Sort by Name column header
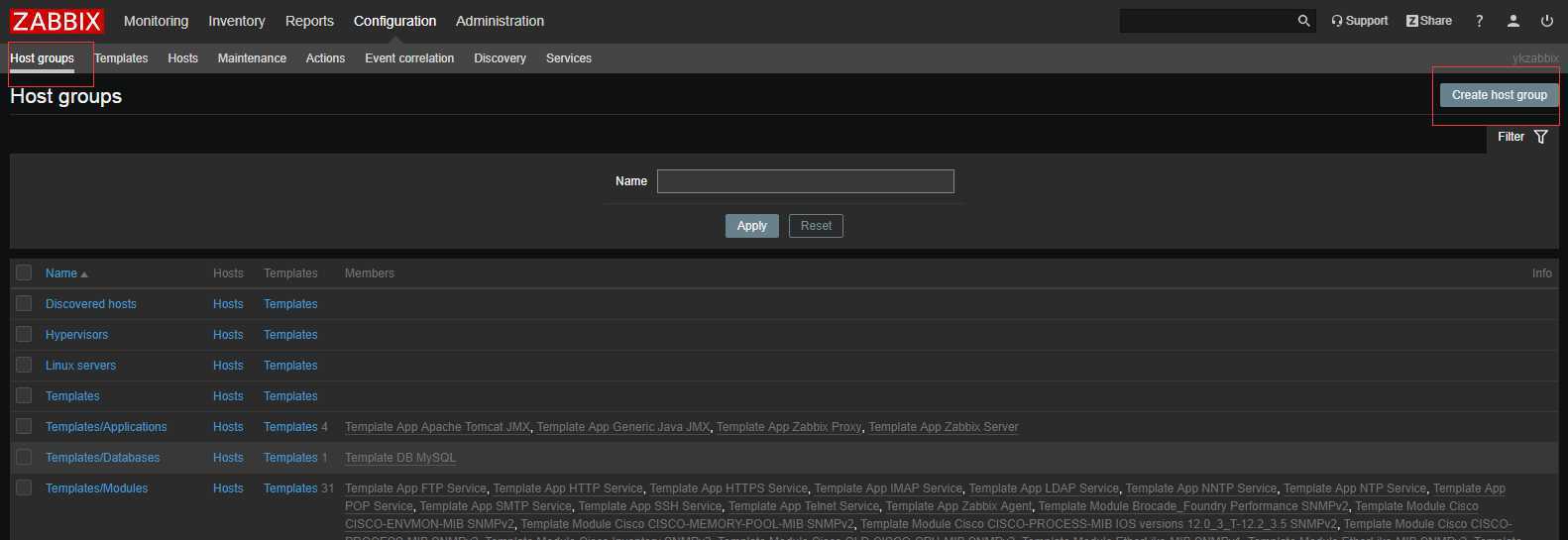 coord(66,273)
